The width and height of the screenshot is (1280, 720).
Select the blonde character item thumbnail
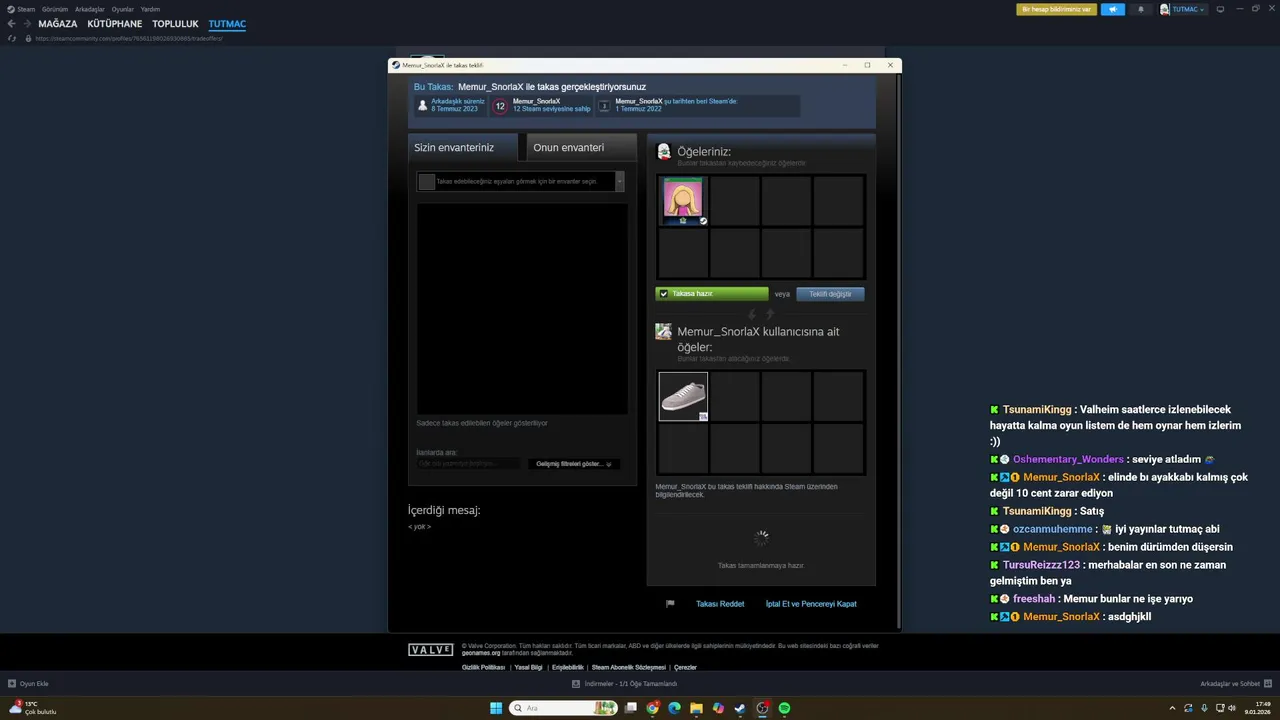[683, 201]
